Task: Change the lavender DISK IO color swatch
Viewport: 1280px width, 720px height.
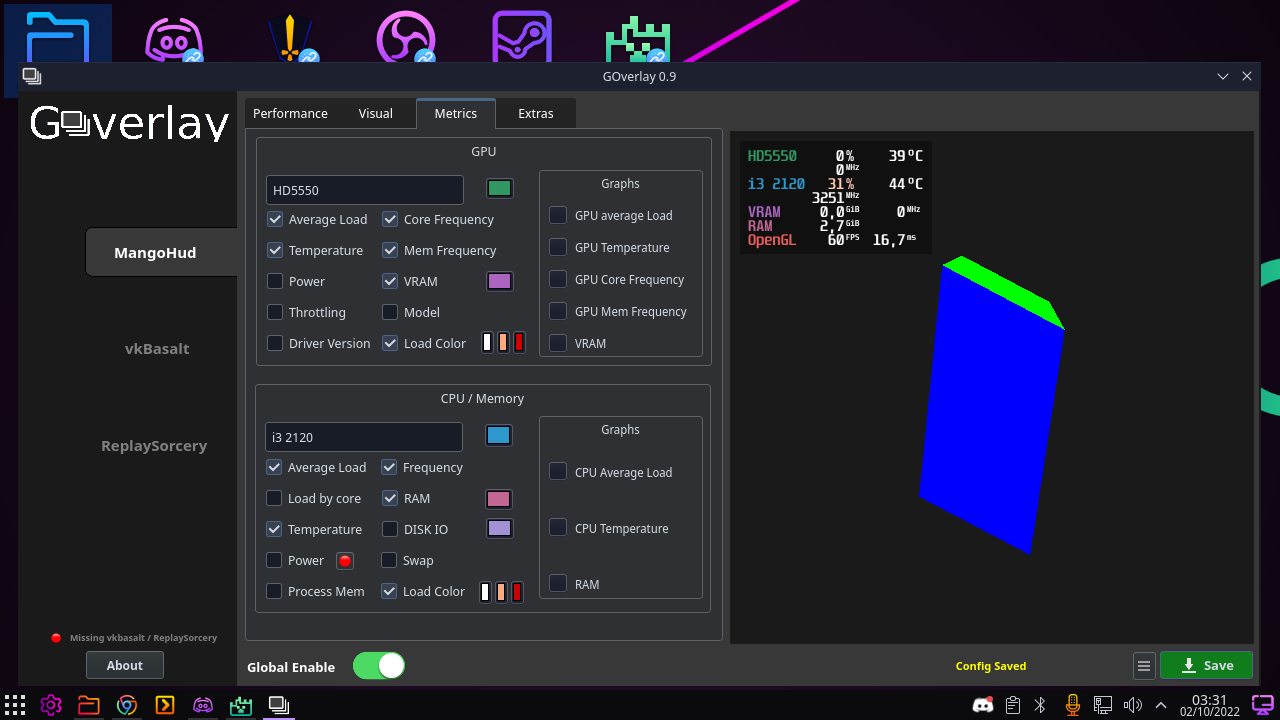Action: (x=499, y=528)
